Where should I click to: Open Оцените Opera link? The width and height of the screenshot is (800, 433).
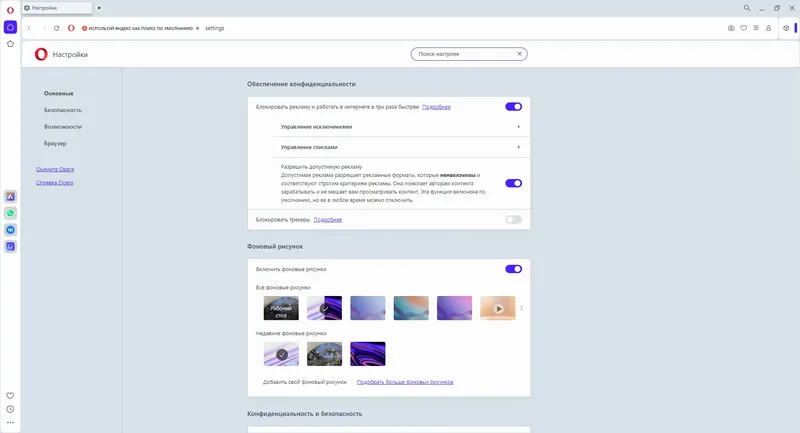click(55, 169)
